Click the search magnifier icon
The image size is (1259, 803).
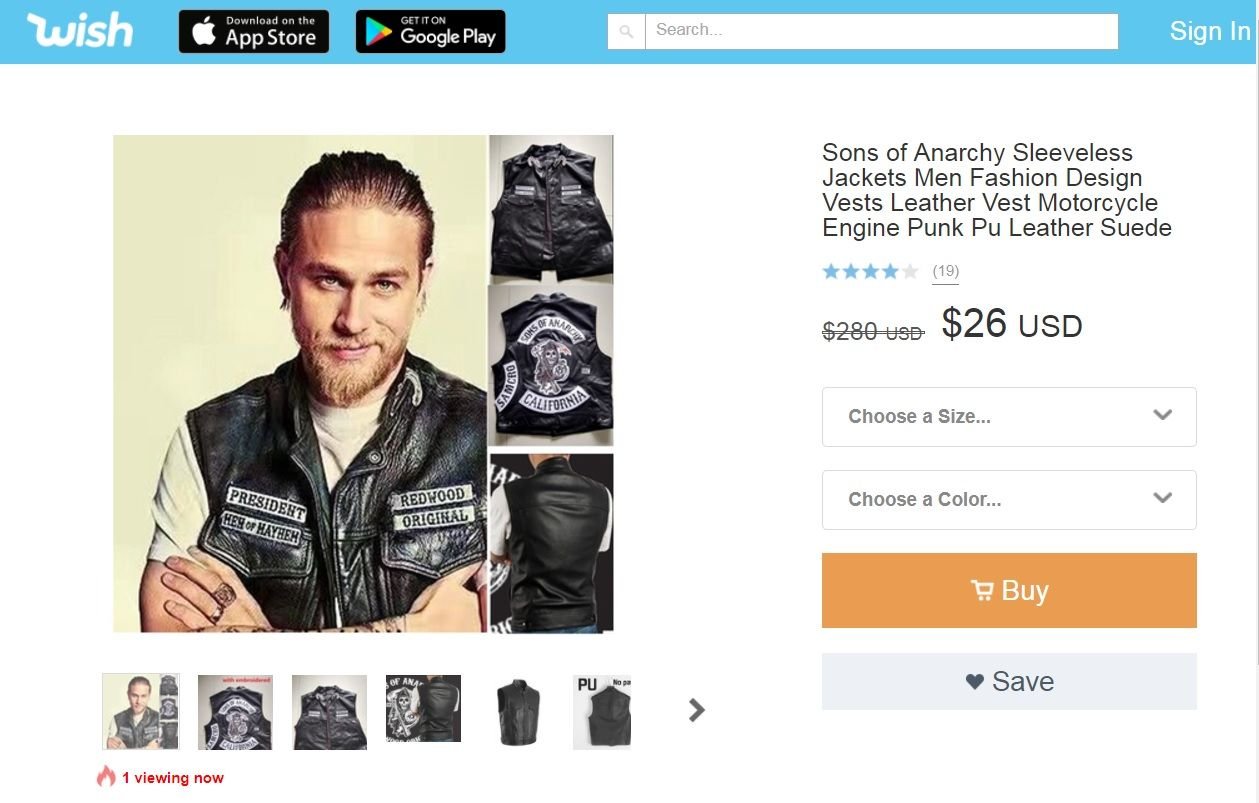(x=627, y=32)
